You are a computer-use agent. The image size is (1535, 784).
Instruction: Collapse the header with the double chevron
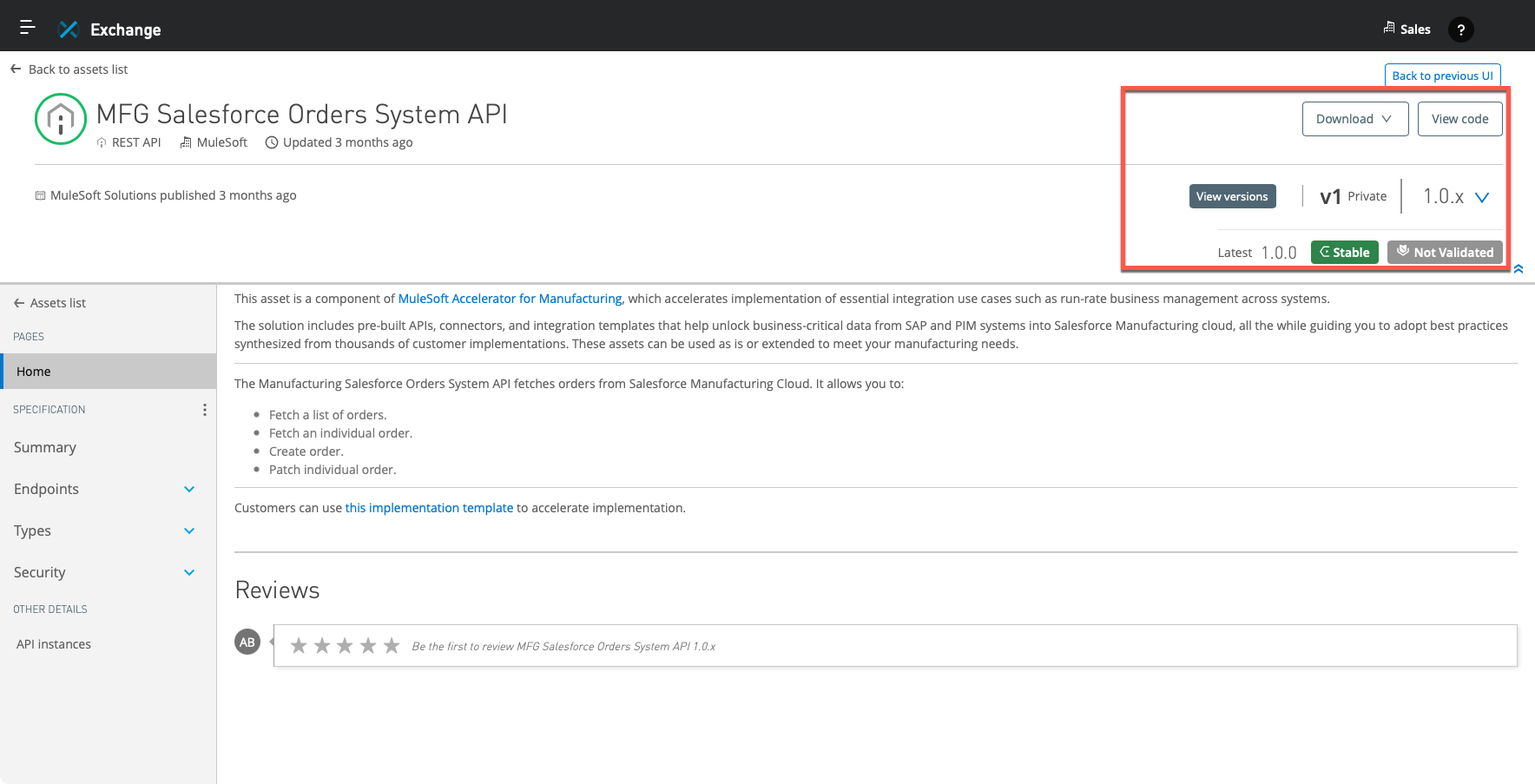[x=1519, y=269]
